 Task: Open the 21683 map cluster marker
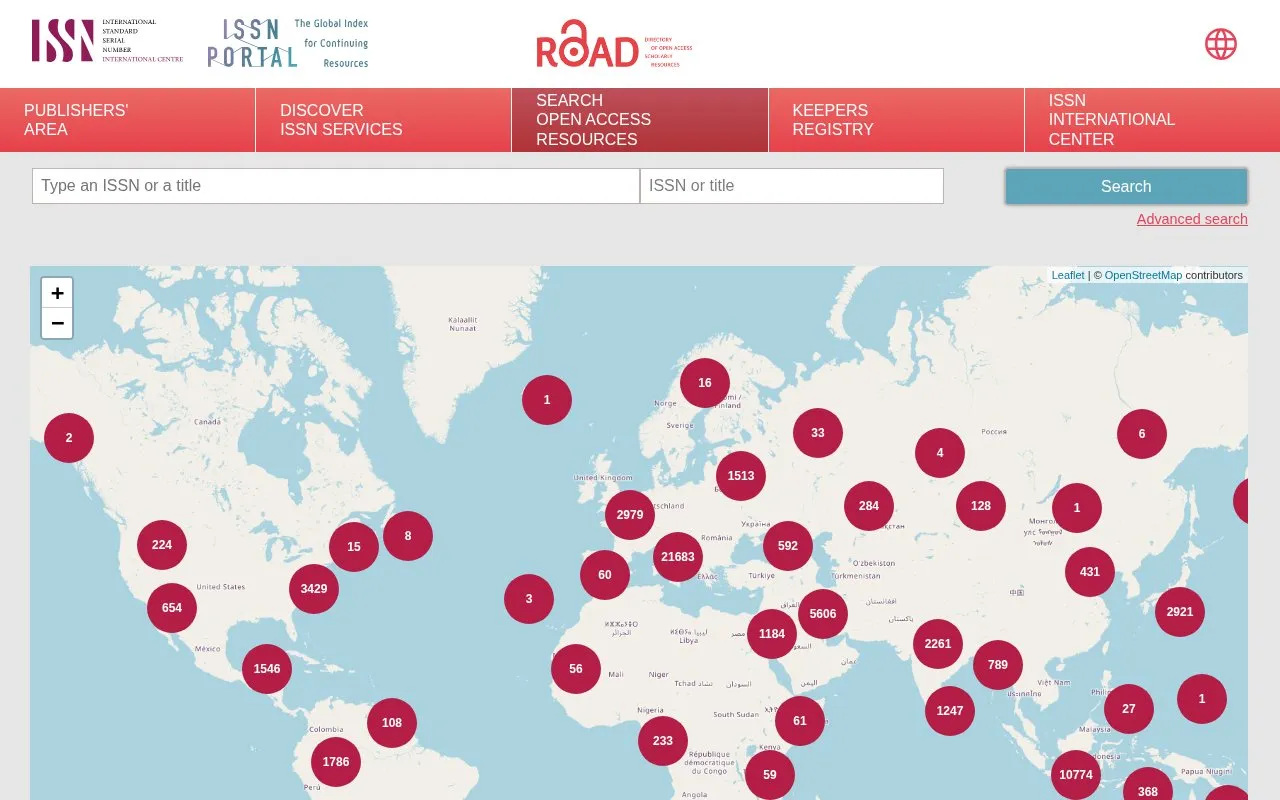(x=678, y=557)
